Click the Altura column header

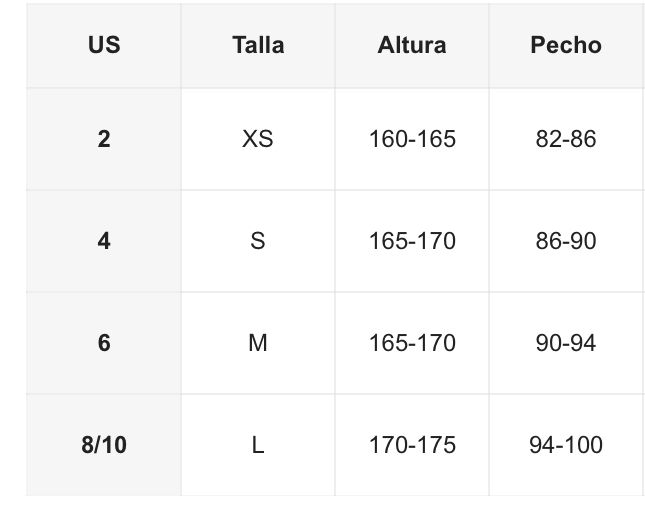pyautogui.click(x=412, y=45)
